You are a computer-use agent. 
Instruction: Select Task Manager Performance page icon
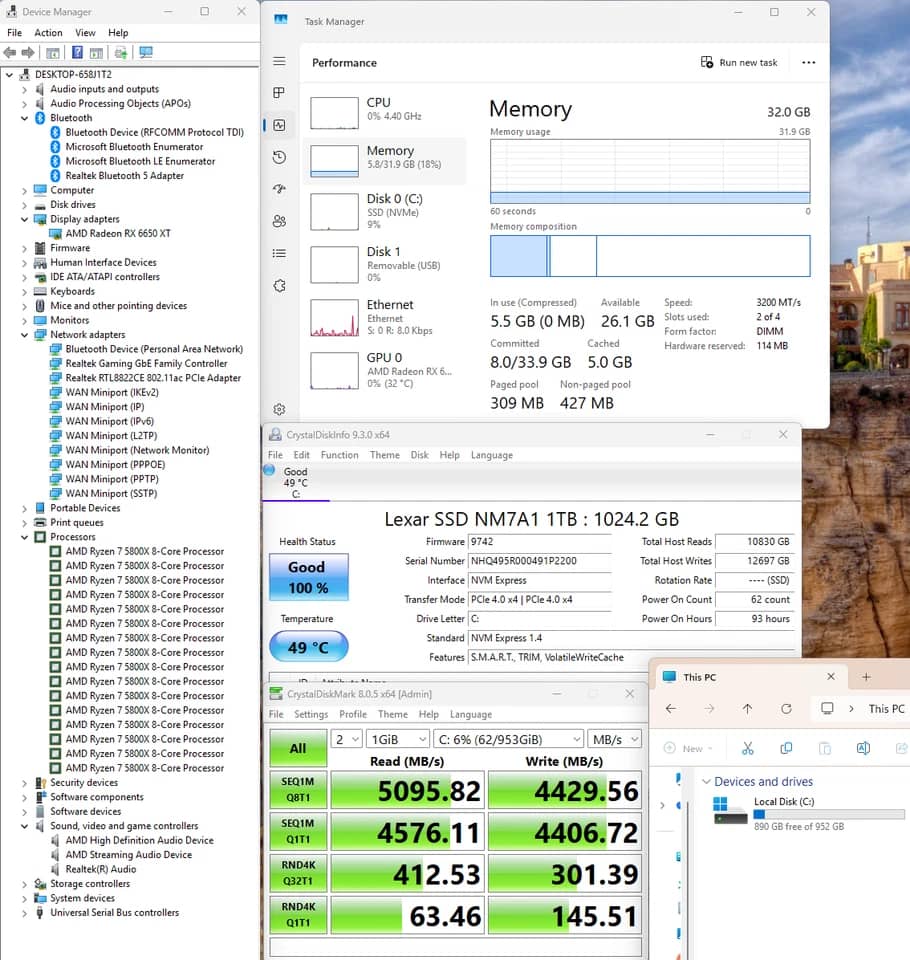(279, 125)
